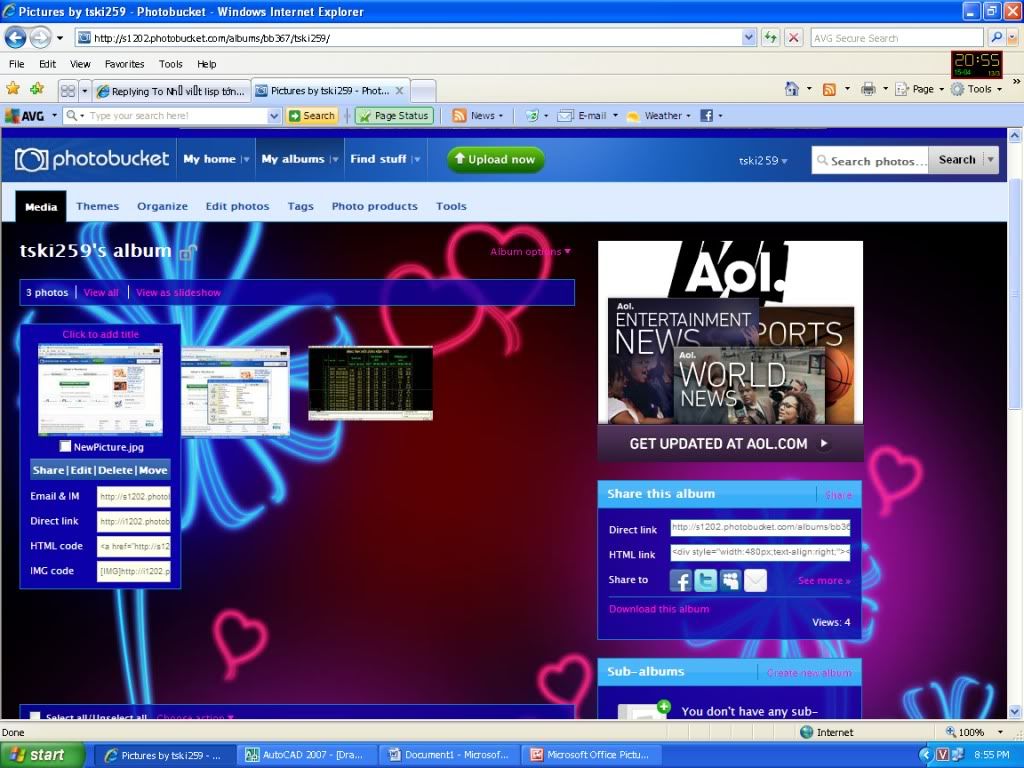
Task: Open the address bar dropdown arrow
Action: (749, 38)
